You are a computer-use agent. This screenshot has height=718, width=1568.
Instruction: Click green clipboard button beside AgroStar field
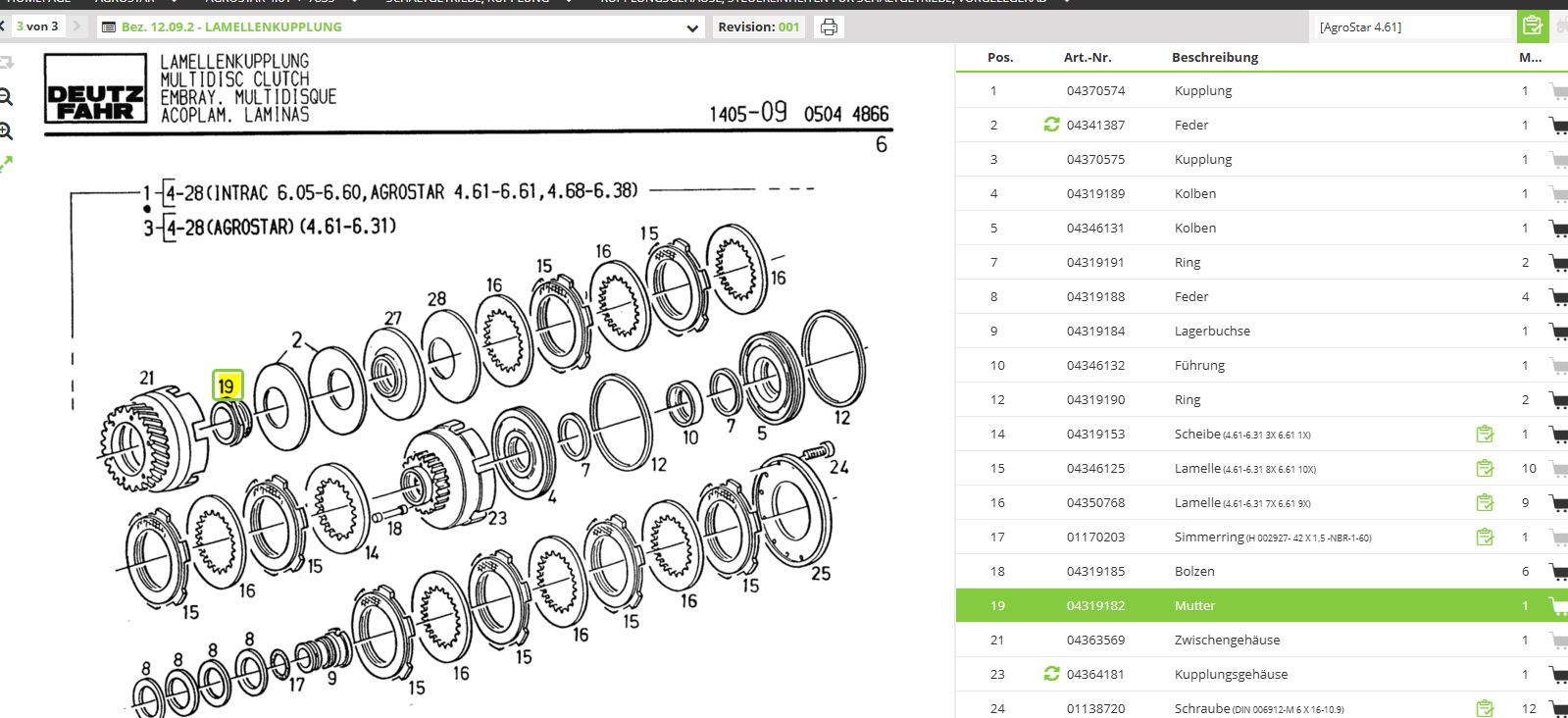tap(1532, 26)
